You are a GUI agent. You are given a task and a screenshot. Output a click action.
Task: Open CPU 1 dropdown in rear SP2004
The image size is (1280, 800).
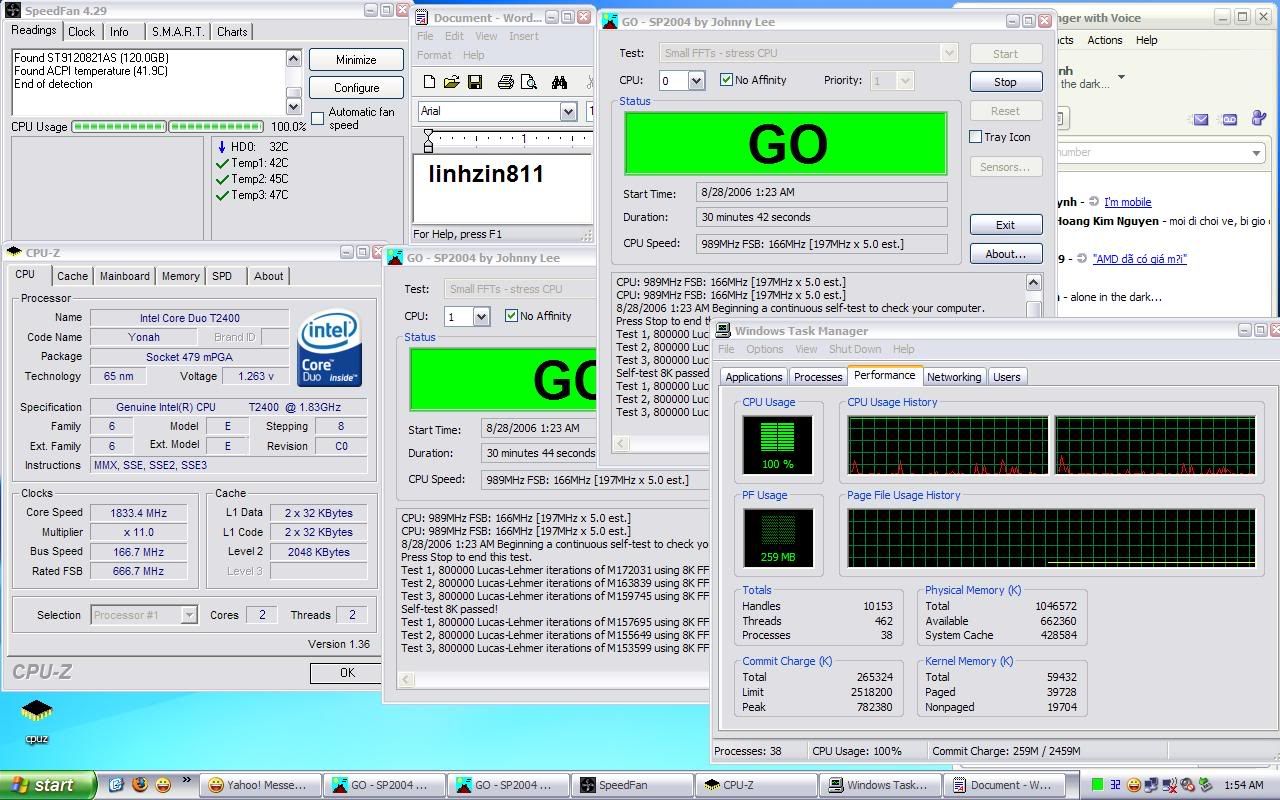(481, 317)
